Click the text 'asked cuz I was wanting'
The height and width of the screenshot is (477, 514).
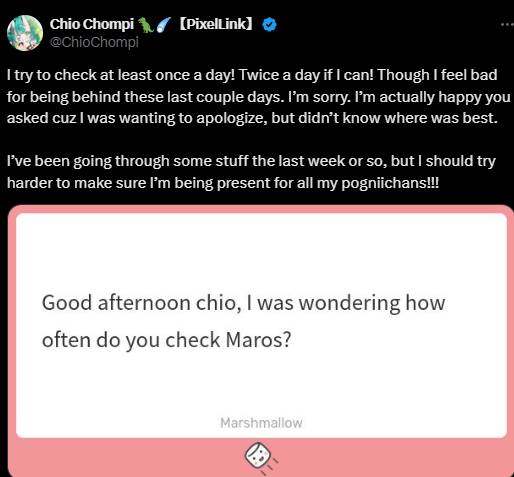92,118
